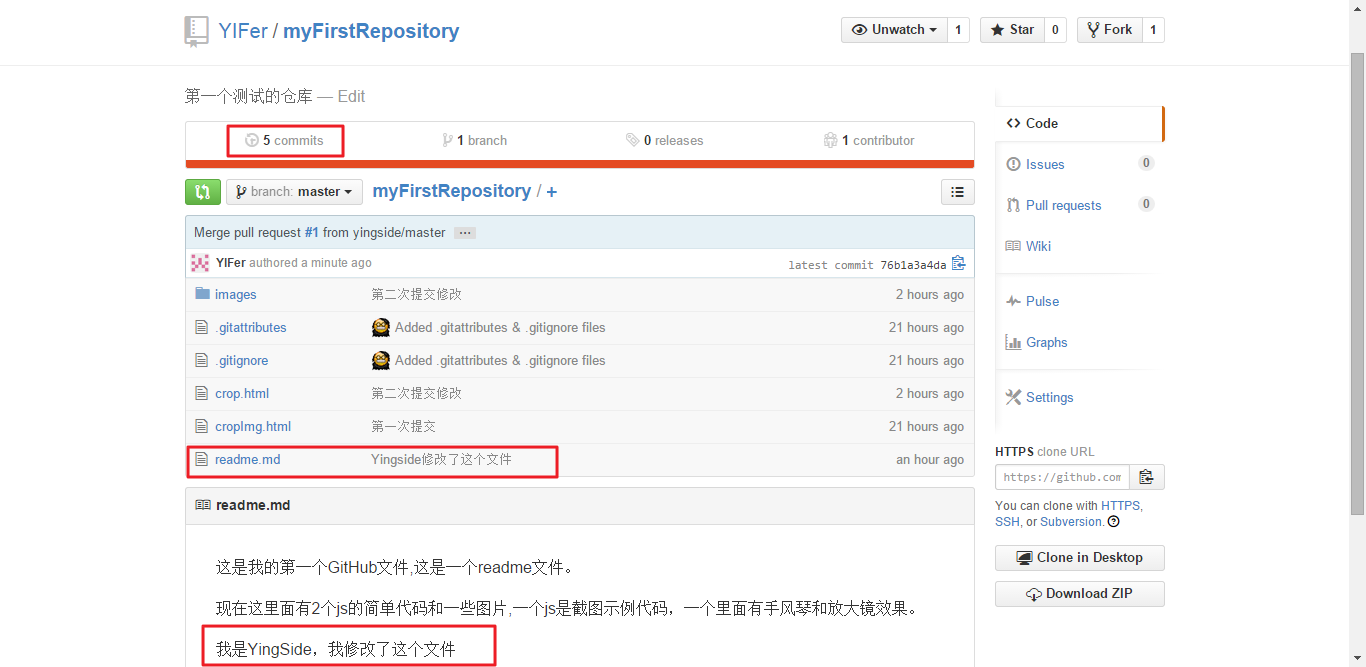The width and height of the screenshot is (1366, 667).
Task: View the 5 commits history
Action: tap(285, 140)
